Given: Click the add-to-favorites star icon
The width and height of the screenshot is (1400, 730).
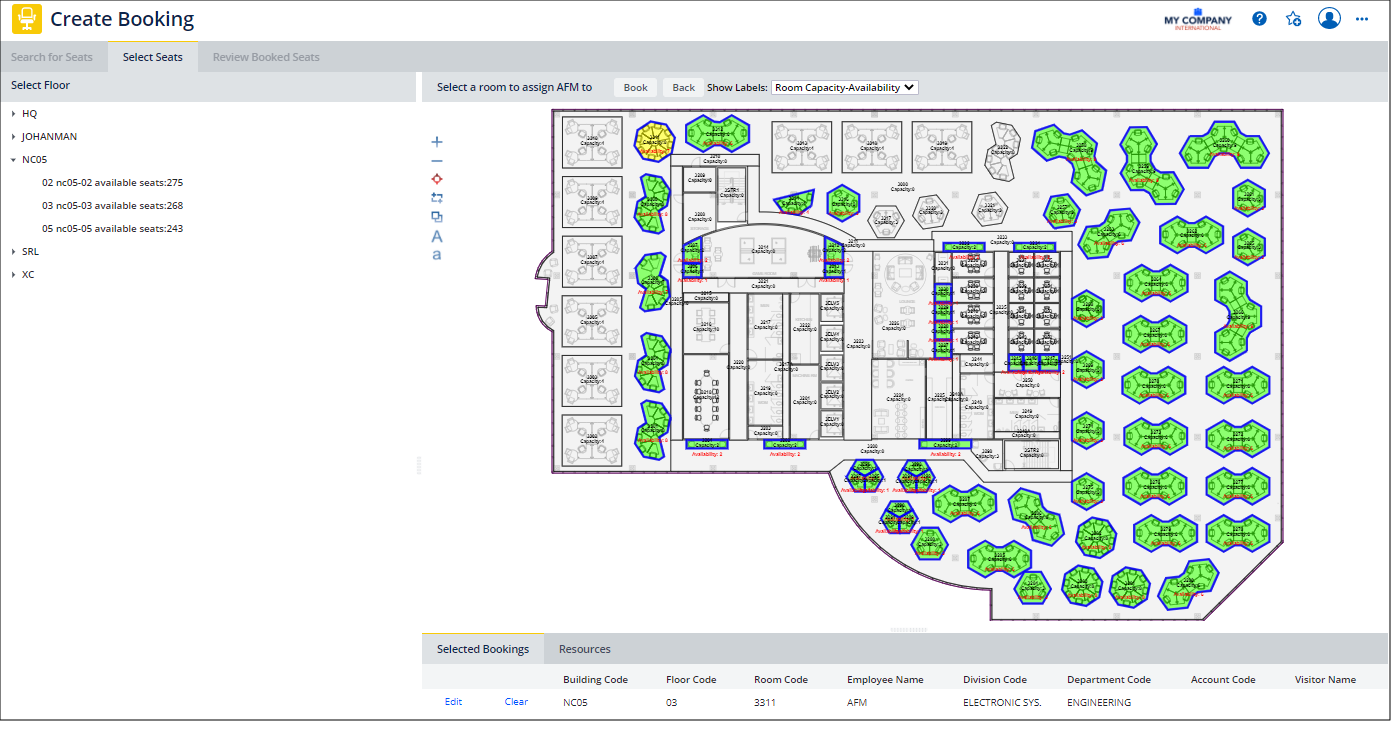Looking at the screenshot, I should [1293, 18].
